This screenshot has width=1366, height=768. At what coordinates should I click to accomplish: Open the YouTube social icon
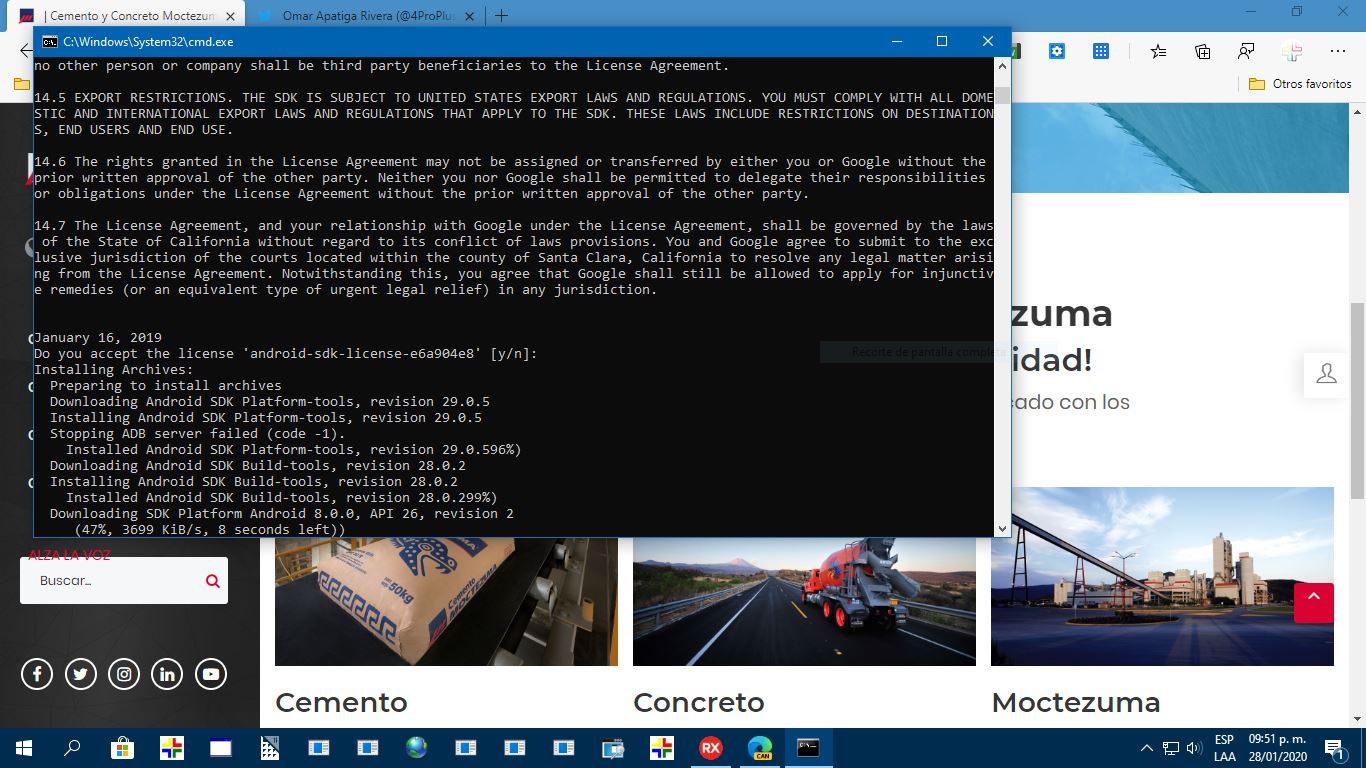[x=211, y=674]
